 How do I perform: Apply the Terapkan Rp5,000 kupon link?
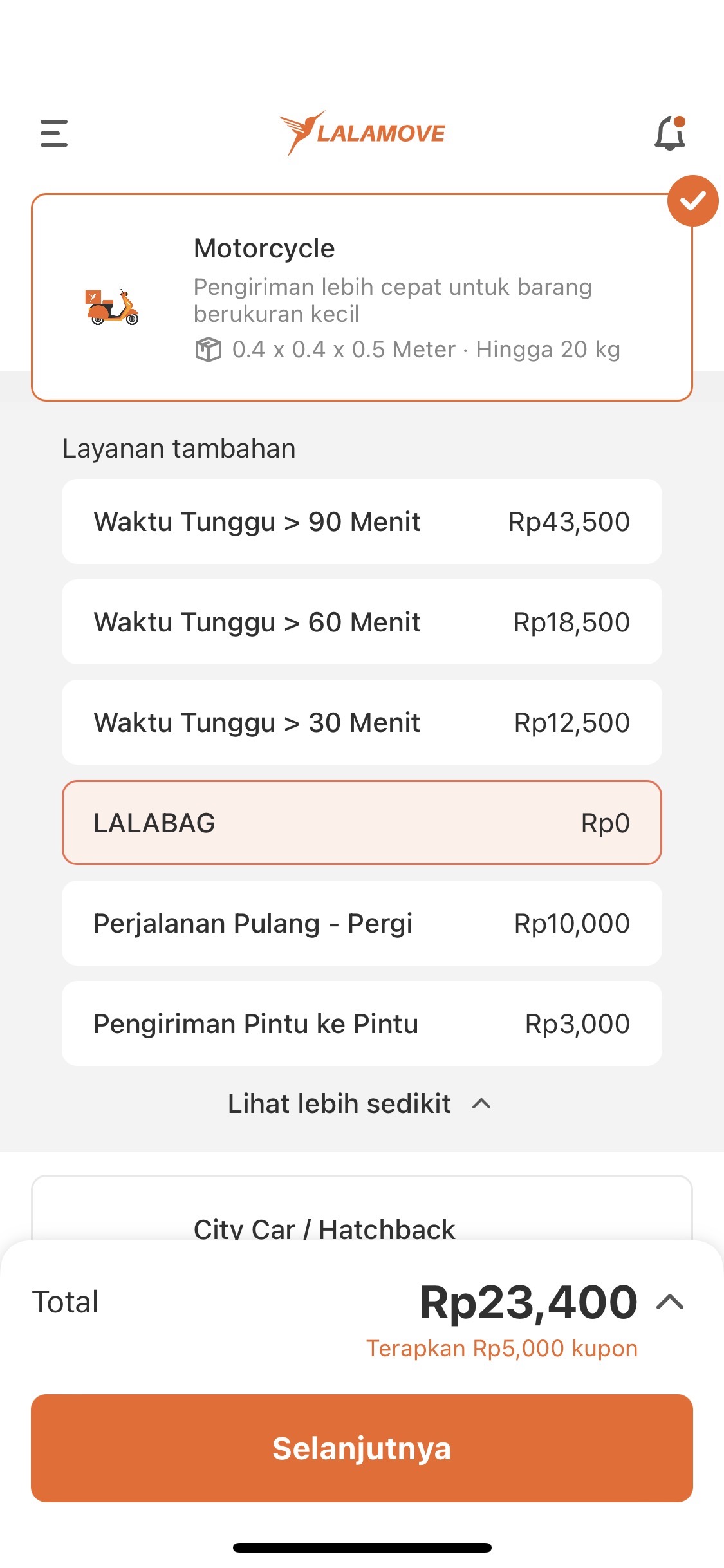pyautogui.click(x=502, y=1348)
